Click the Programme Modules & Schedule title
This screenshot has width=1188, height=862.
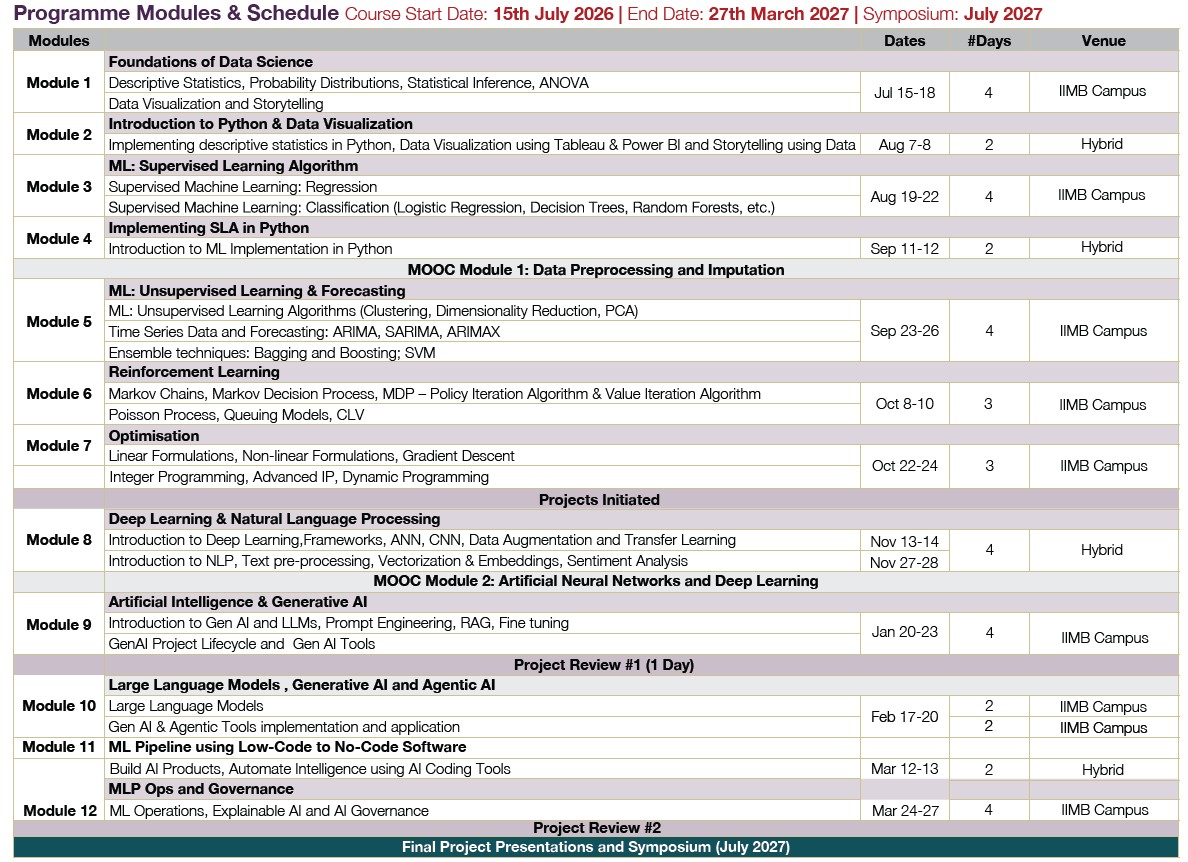(x=176, y=14)
